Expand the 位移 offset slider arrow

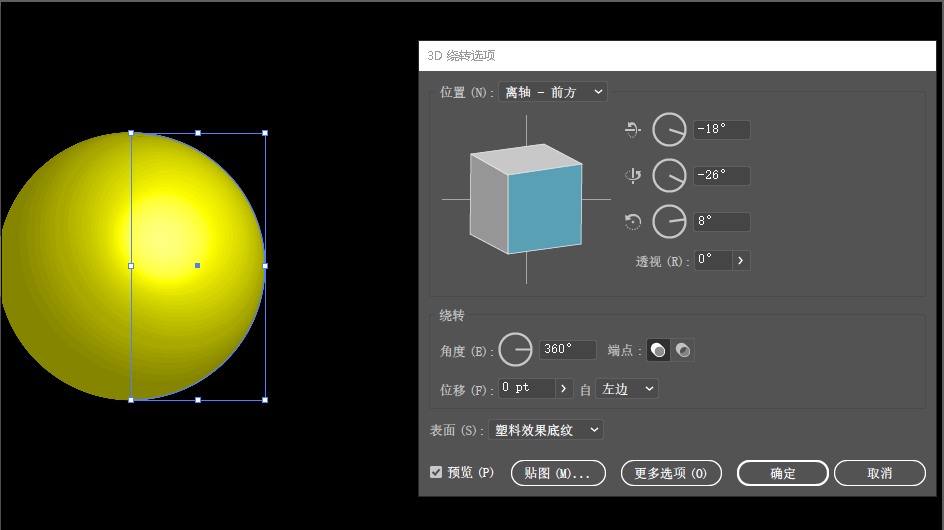pyautogui.click(x=564, y=388)
